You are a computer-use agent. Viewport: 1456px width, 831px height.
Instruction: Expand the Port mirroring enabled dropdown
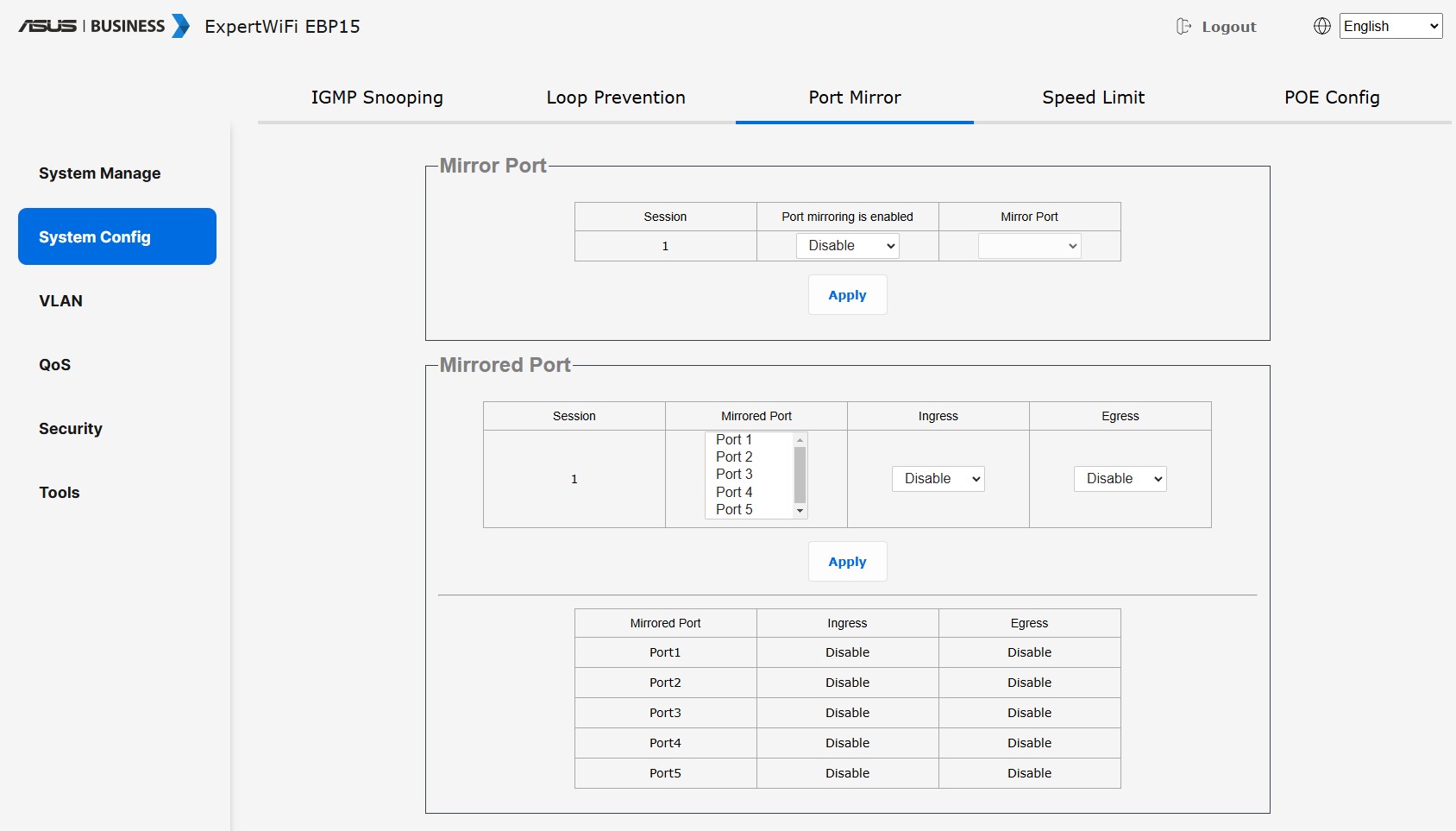point(847,246)
